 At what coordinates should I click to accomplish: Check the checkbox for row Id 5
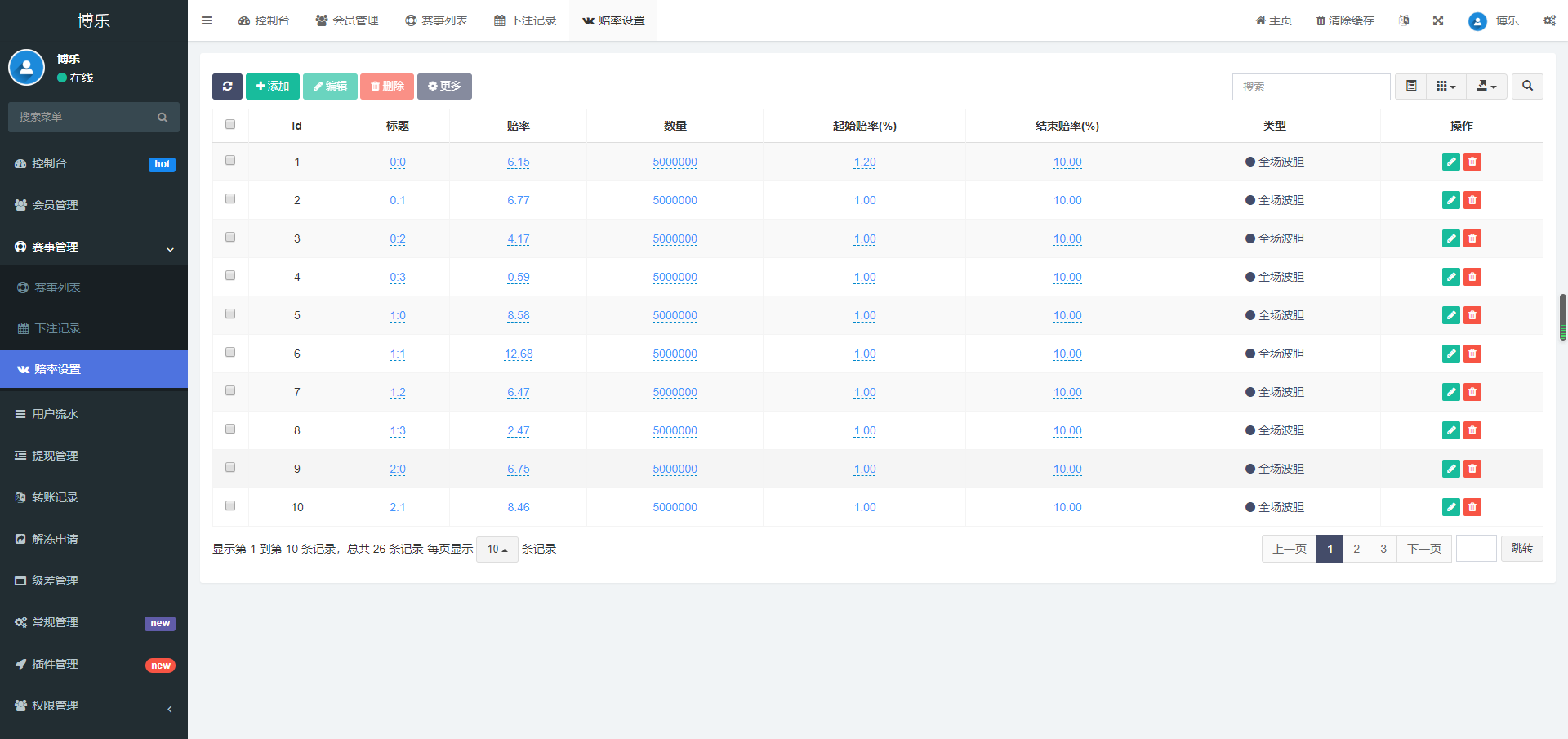point(230,314)
